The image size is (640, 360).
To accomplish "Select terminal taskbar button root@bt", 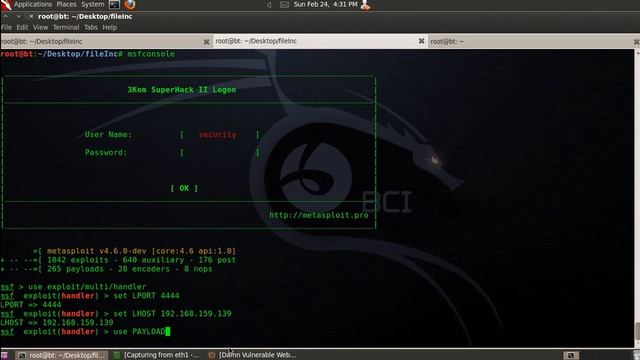I will (x=62, y=355).
